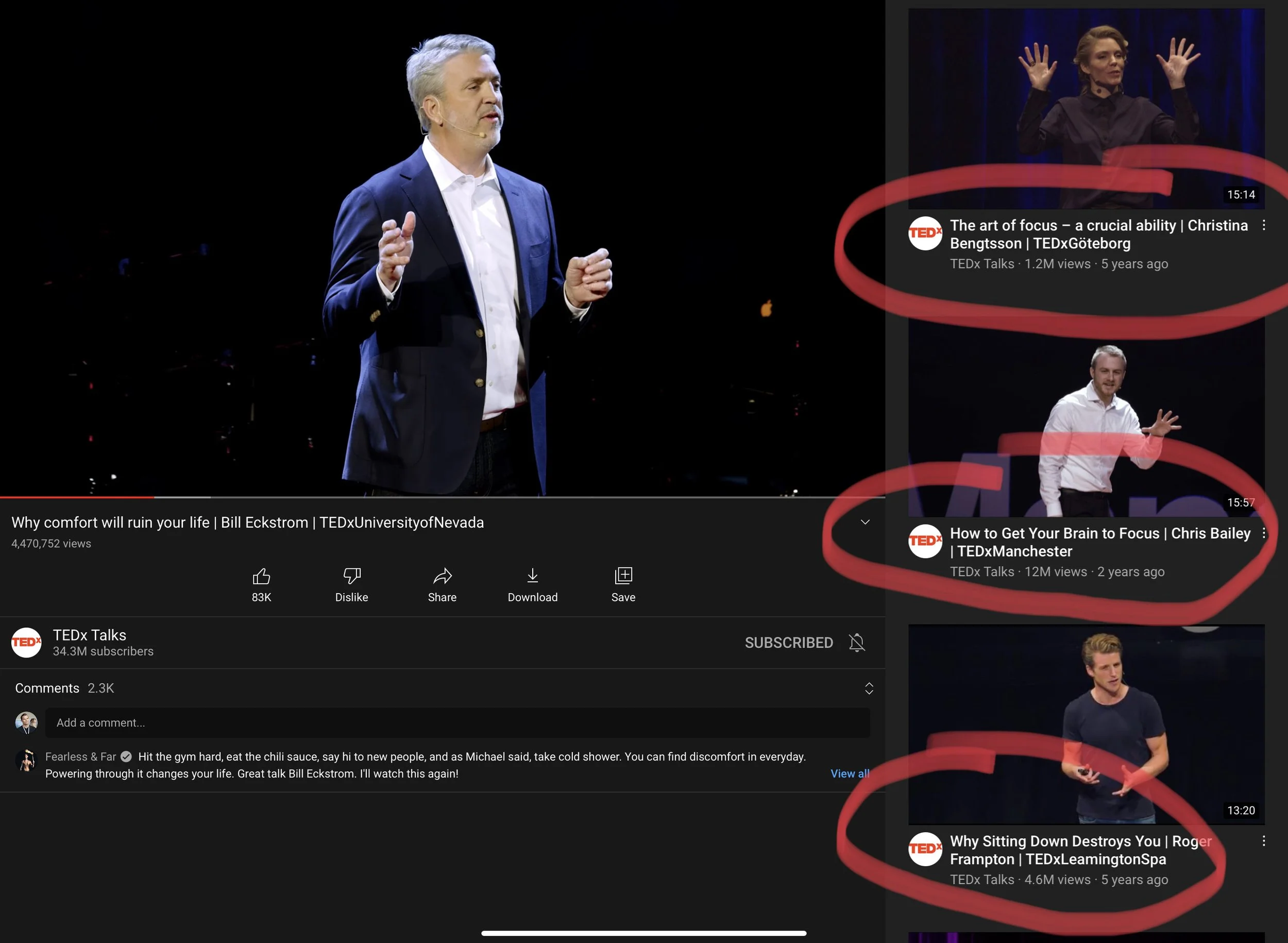Click the Add a comment field
This screenshot has width=1288, height=943.
tap(456, 722)
